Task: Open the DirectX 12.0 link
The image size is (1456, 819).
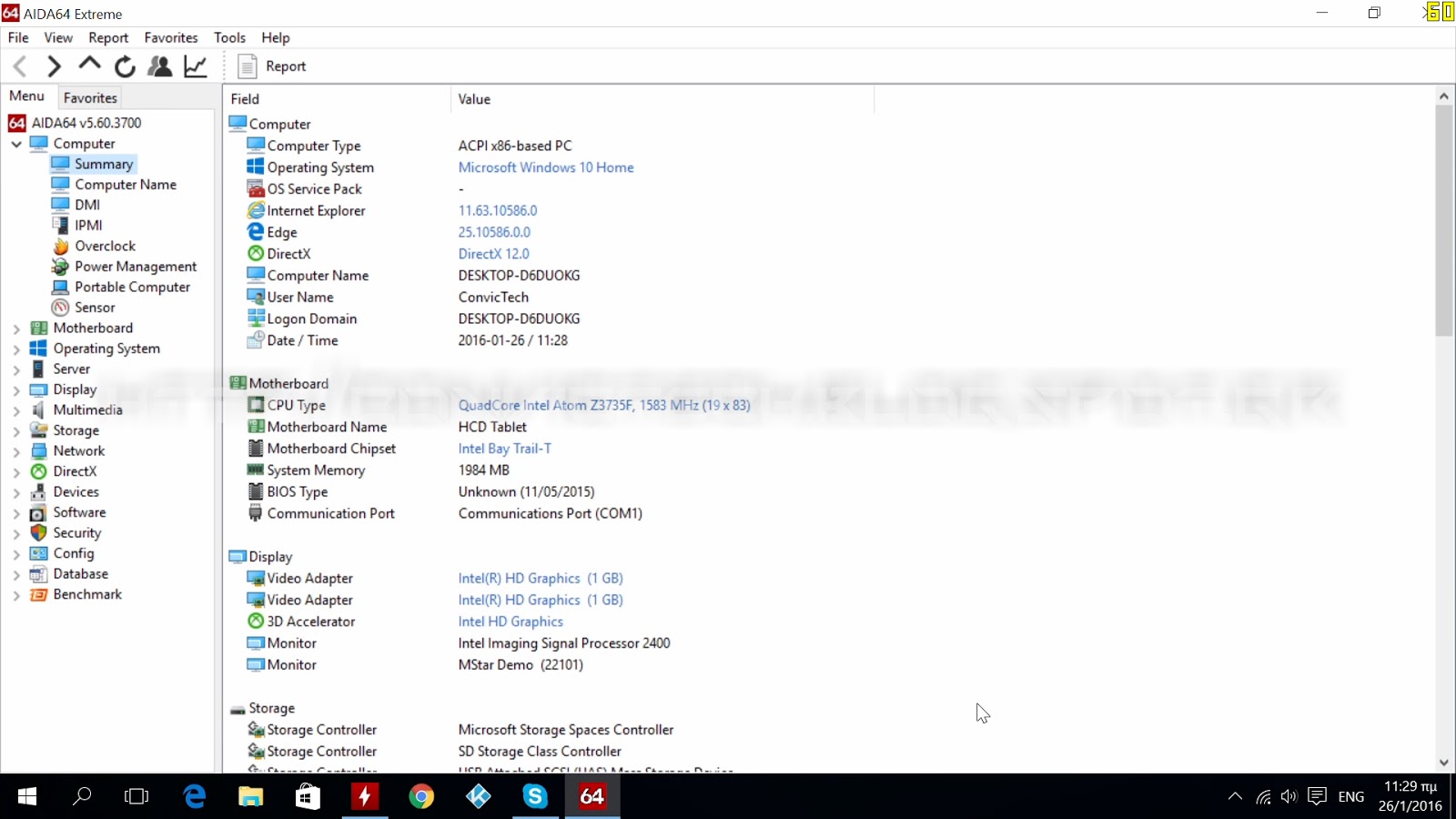Action: 493,254
